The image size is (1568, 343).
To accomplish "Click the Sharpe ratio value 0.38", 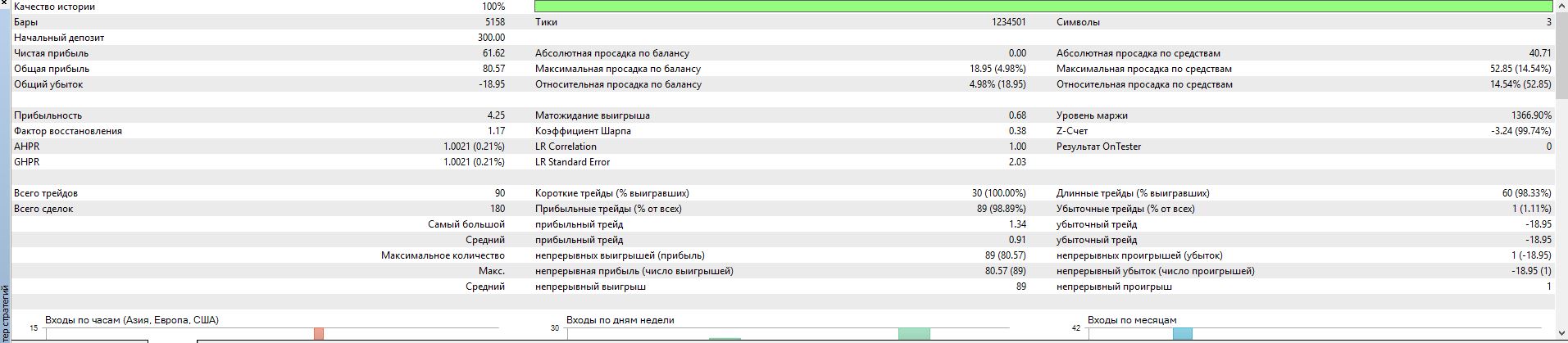I will pyautogui.click(x=1017, y=131).
